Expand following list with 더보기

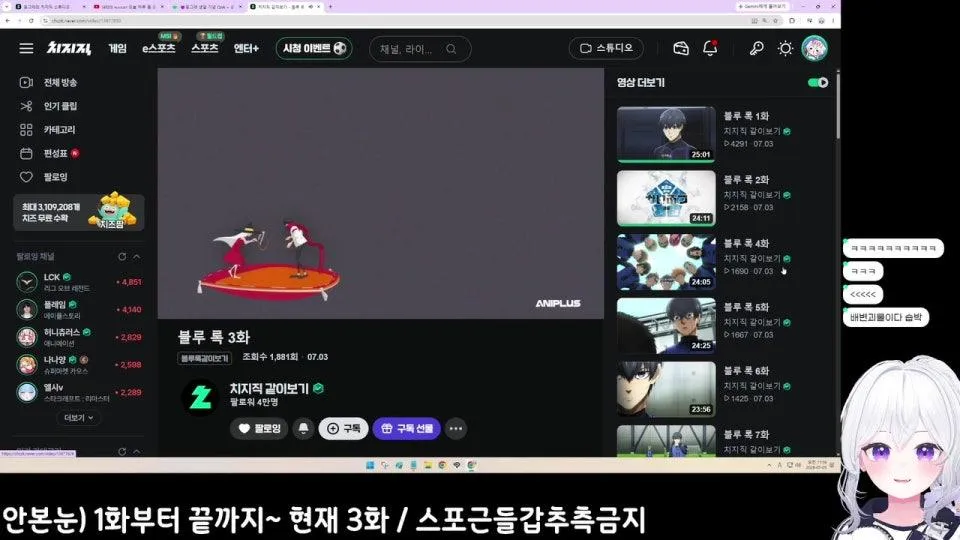point(79,418)
